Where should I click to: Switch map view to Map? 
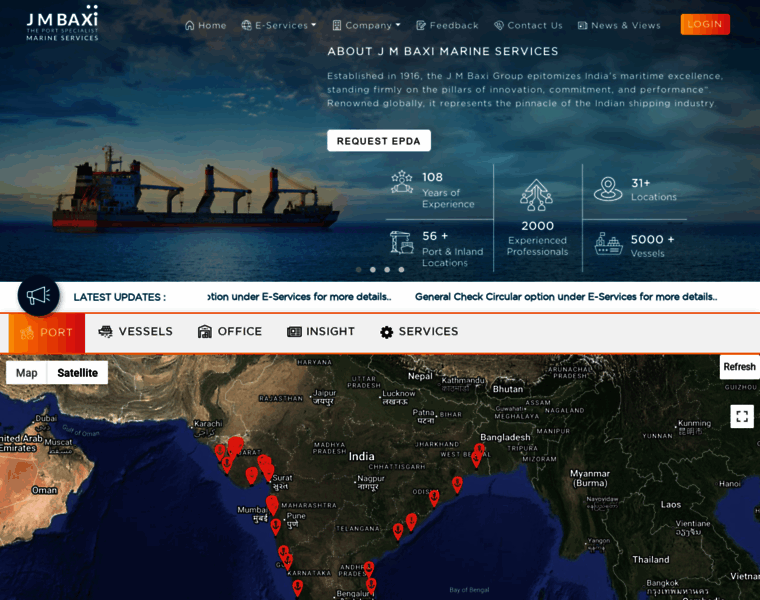[27, 373]
